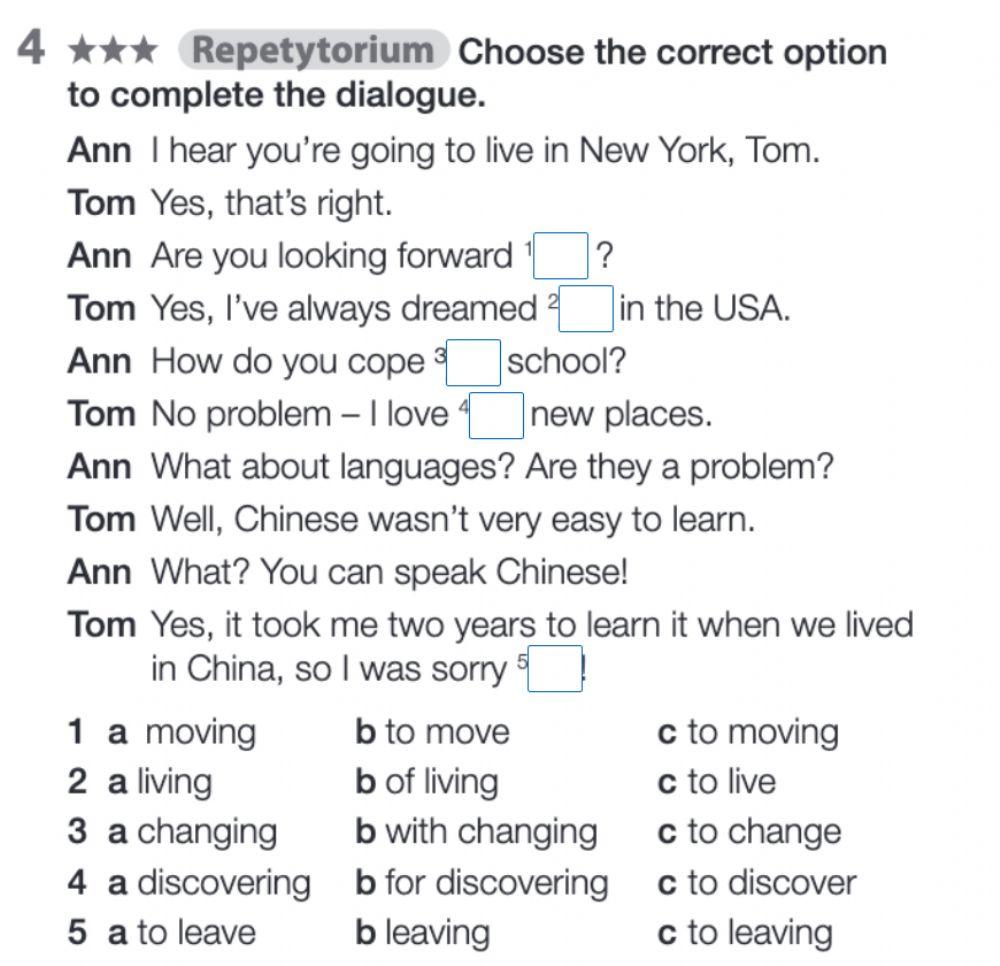Choose option 1c 'to moving'

[762, 732]
